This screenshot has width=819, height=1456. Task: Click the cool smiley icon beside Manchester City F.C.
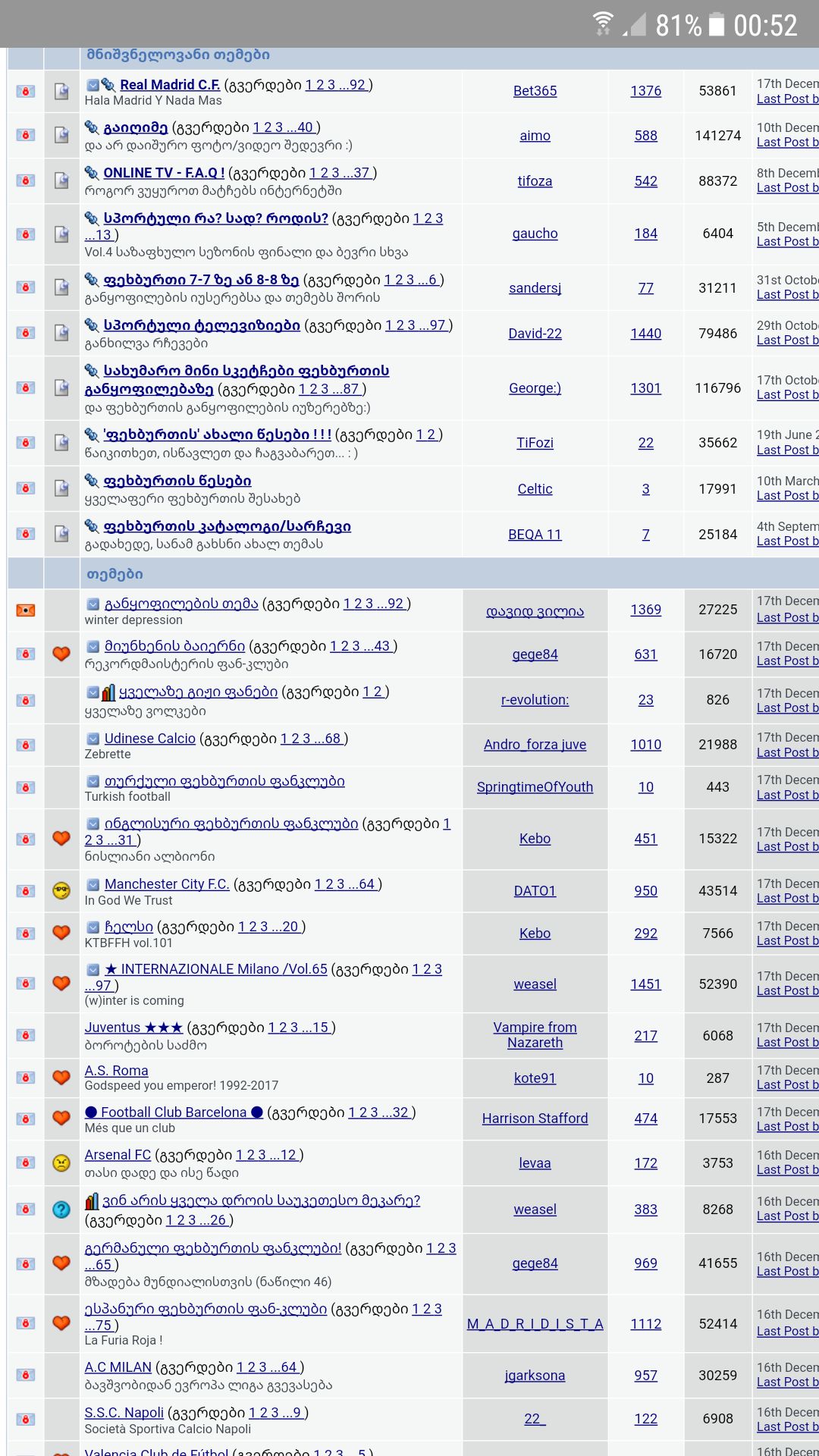tap(61, 891)
